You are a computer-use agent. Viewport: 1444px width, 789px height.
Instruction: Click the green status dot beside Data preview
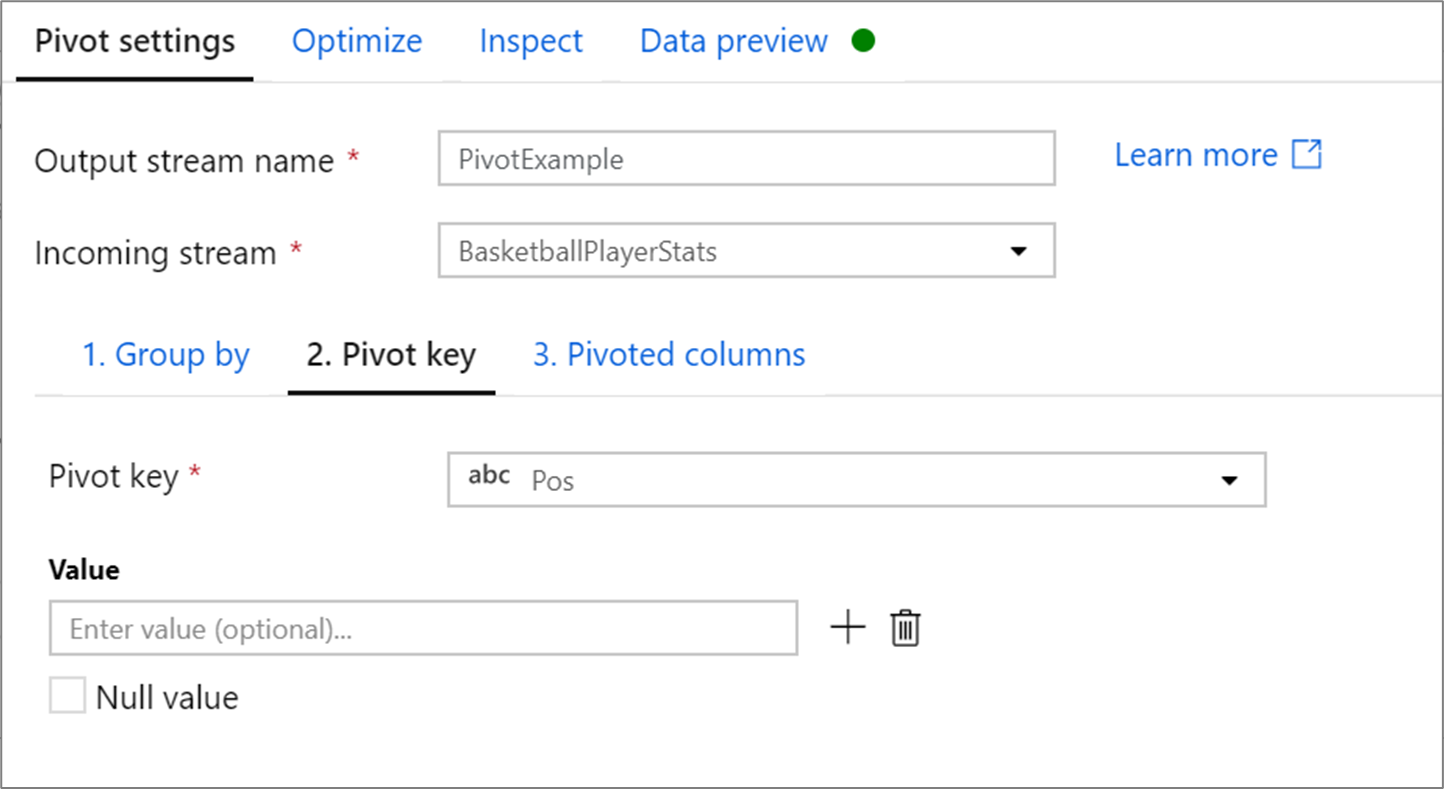pyautogui.click(x=863, y=40)
